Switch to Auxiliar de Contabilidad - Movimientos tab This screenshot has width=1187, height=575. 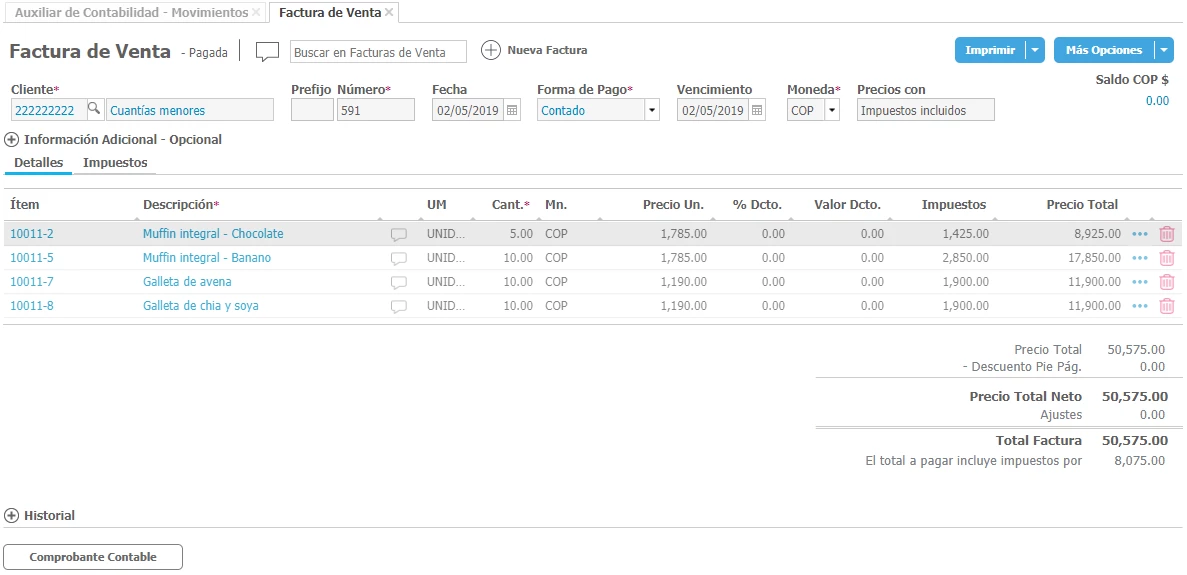(131, 12)
